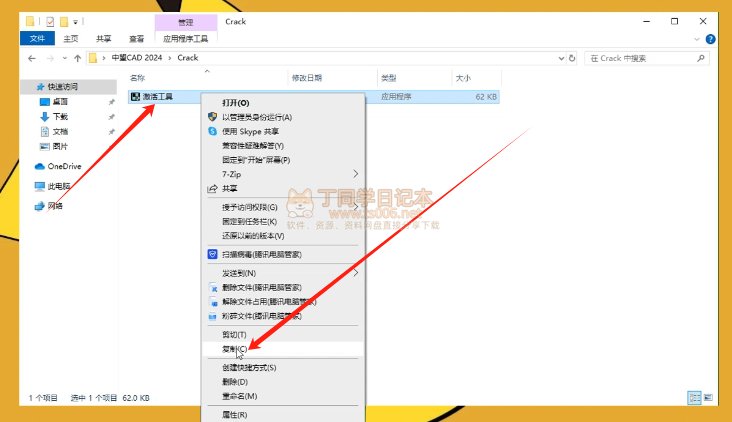Click the properties checkmark quick access icon
Screen dimensions: 732x422
coord(50,21)
